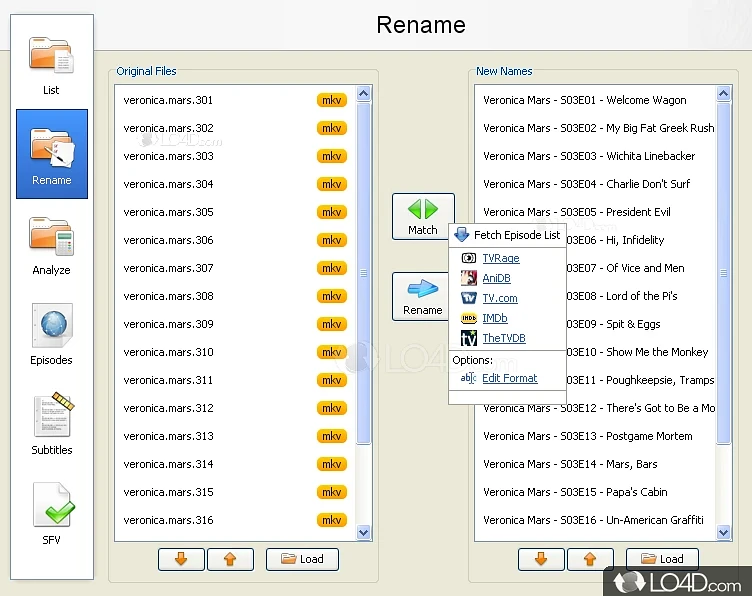This screenshot has width=752, height=596.
Task: Open Edit Format option
Action: [509, 379]
